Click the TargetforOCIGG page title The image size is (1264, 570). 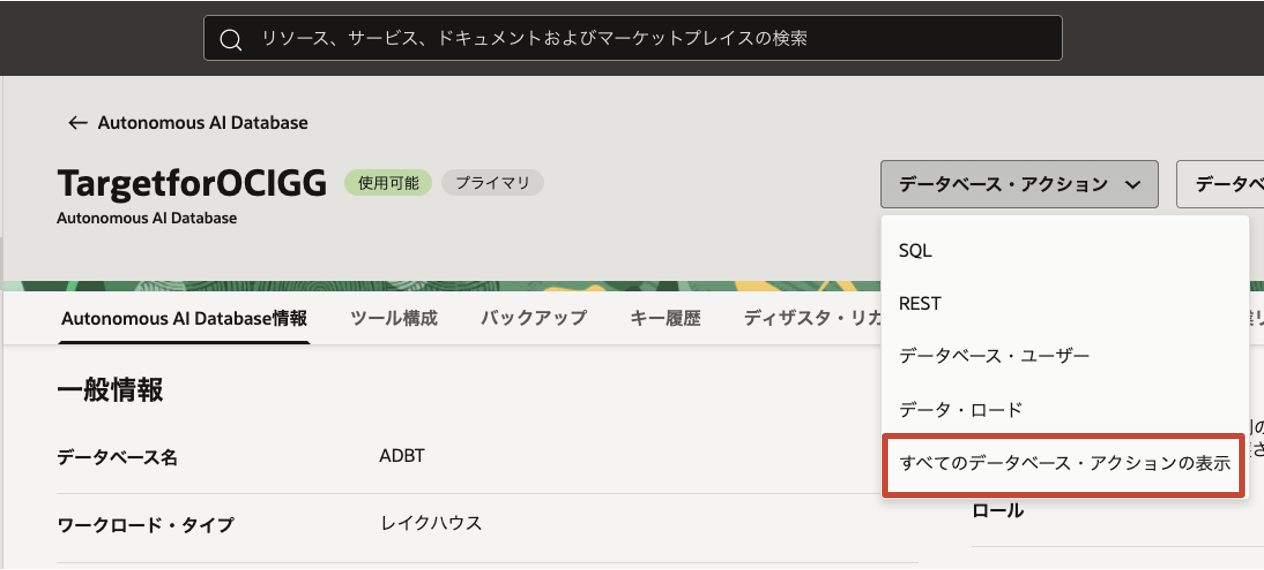point(192,184)
